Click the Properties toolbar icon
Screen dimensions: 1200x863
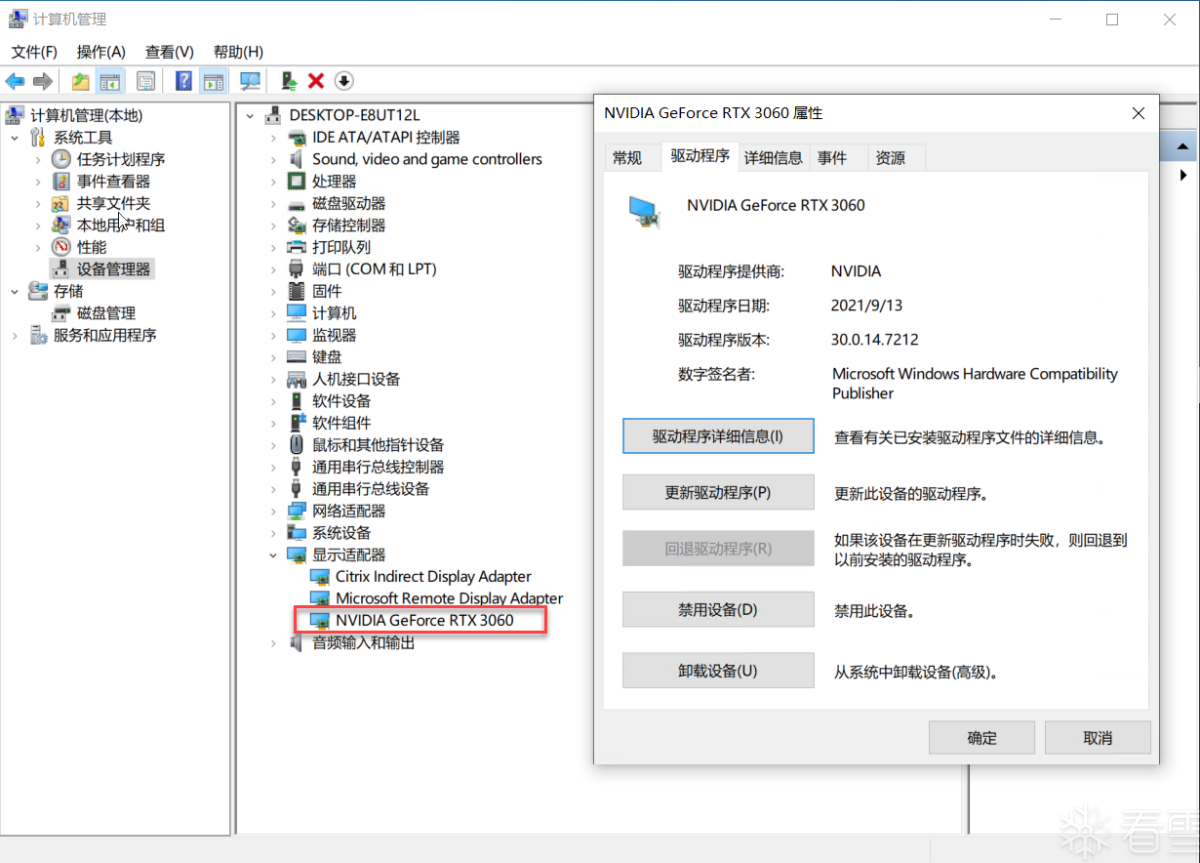[x=146, y=81]
